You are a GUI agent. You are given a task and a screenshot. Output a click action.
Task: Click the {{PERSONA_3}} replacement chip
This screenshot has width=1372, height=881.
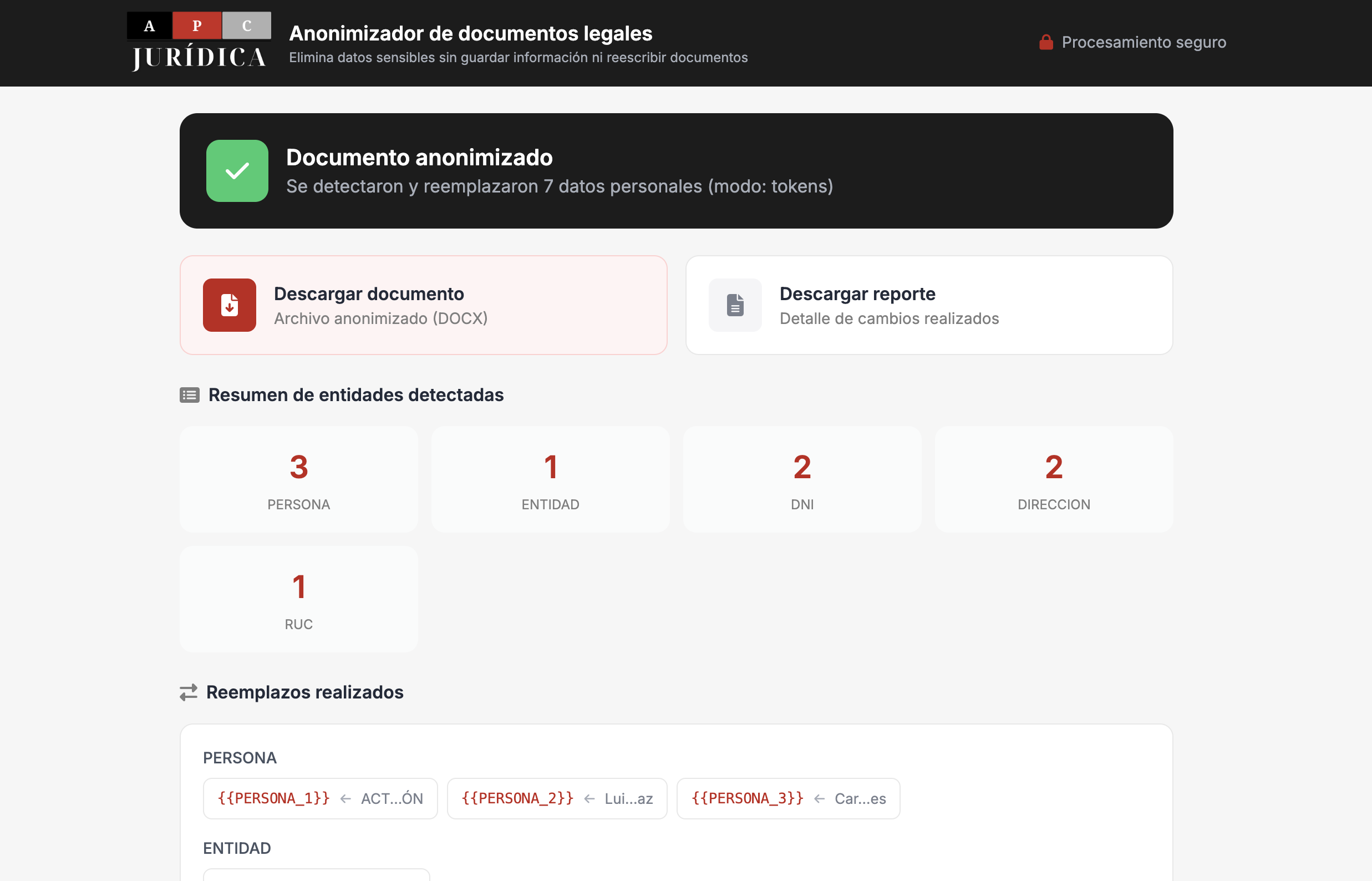787,799
